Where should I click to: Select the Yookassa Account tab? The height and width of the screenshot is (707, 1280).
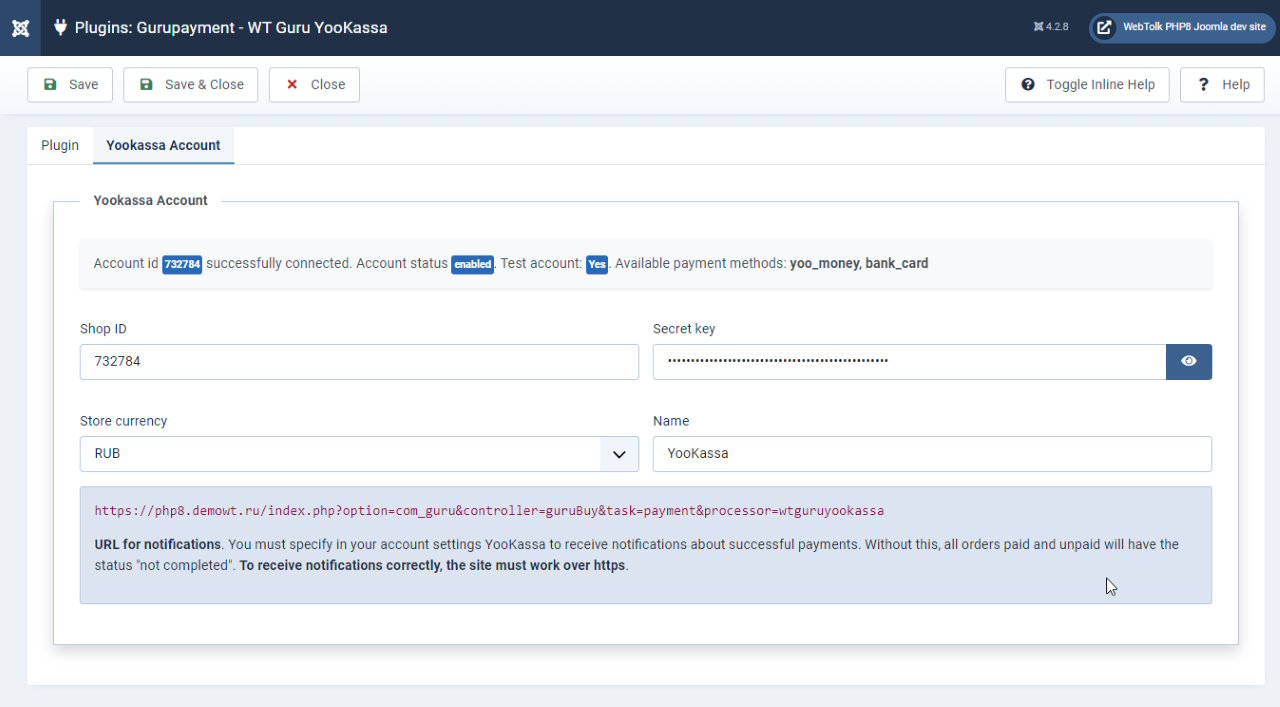(x=163, y=146)
